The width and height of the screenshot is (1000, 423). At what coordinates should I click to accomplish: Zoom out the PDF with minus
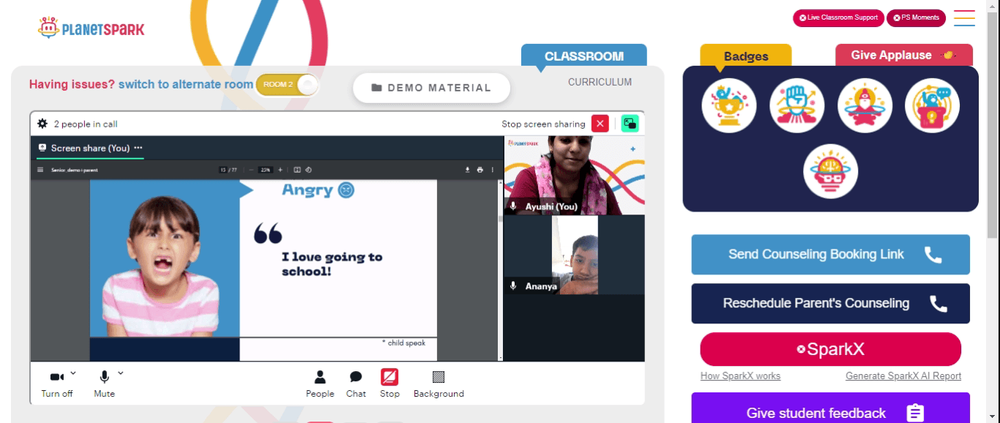point(251,170)
